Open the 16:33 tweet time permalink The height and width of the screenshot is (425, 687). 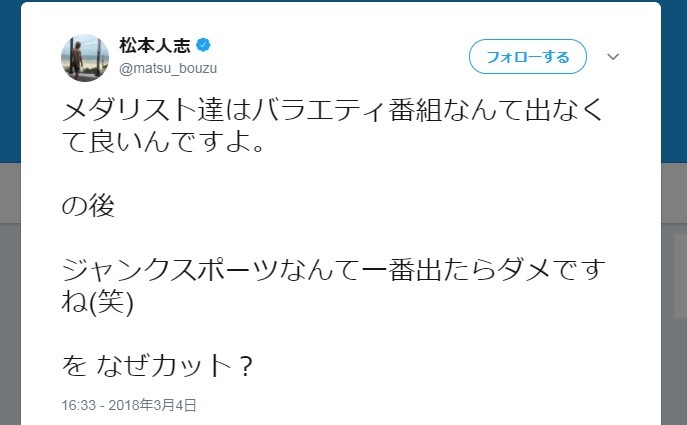click(x=78, y=405)
